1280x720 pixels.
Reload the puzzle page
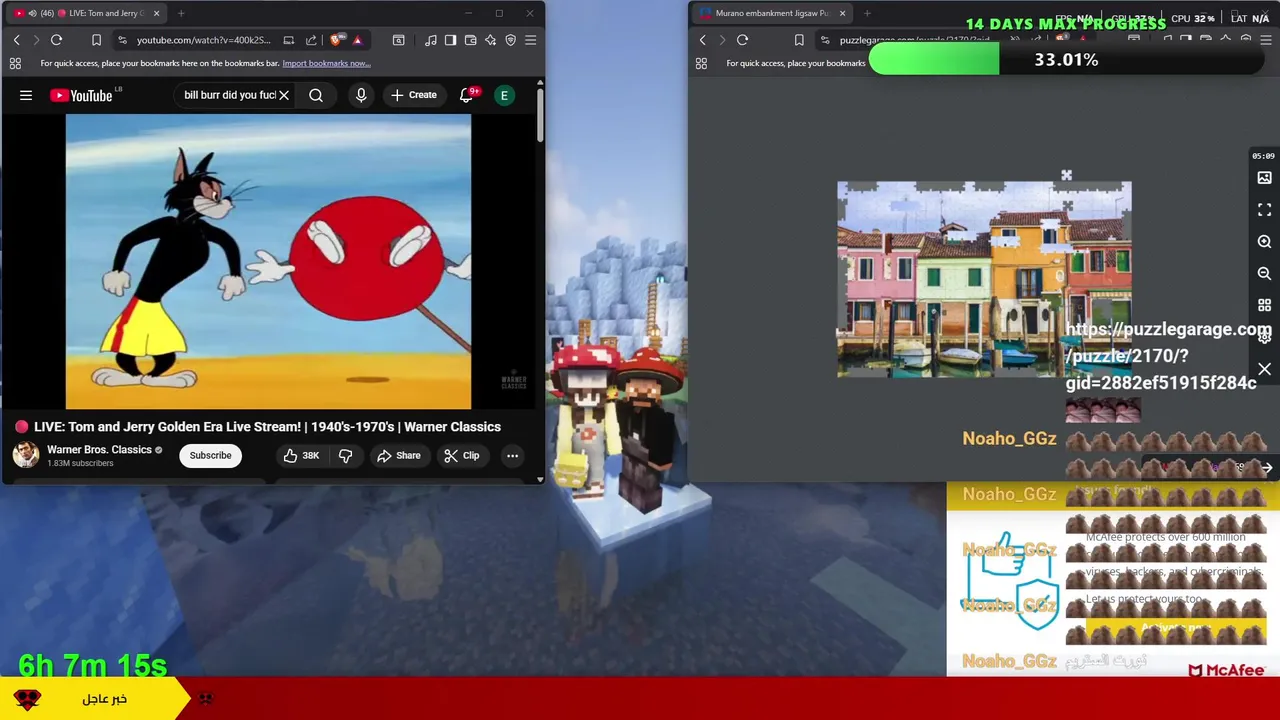point(742,40)
